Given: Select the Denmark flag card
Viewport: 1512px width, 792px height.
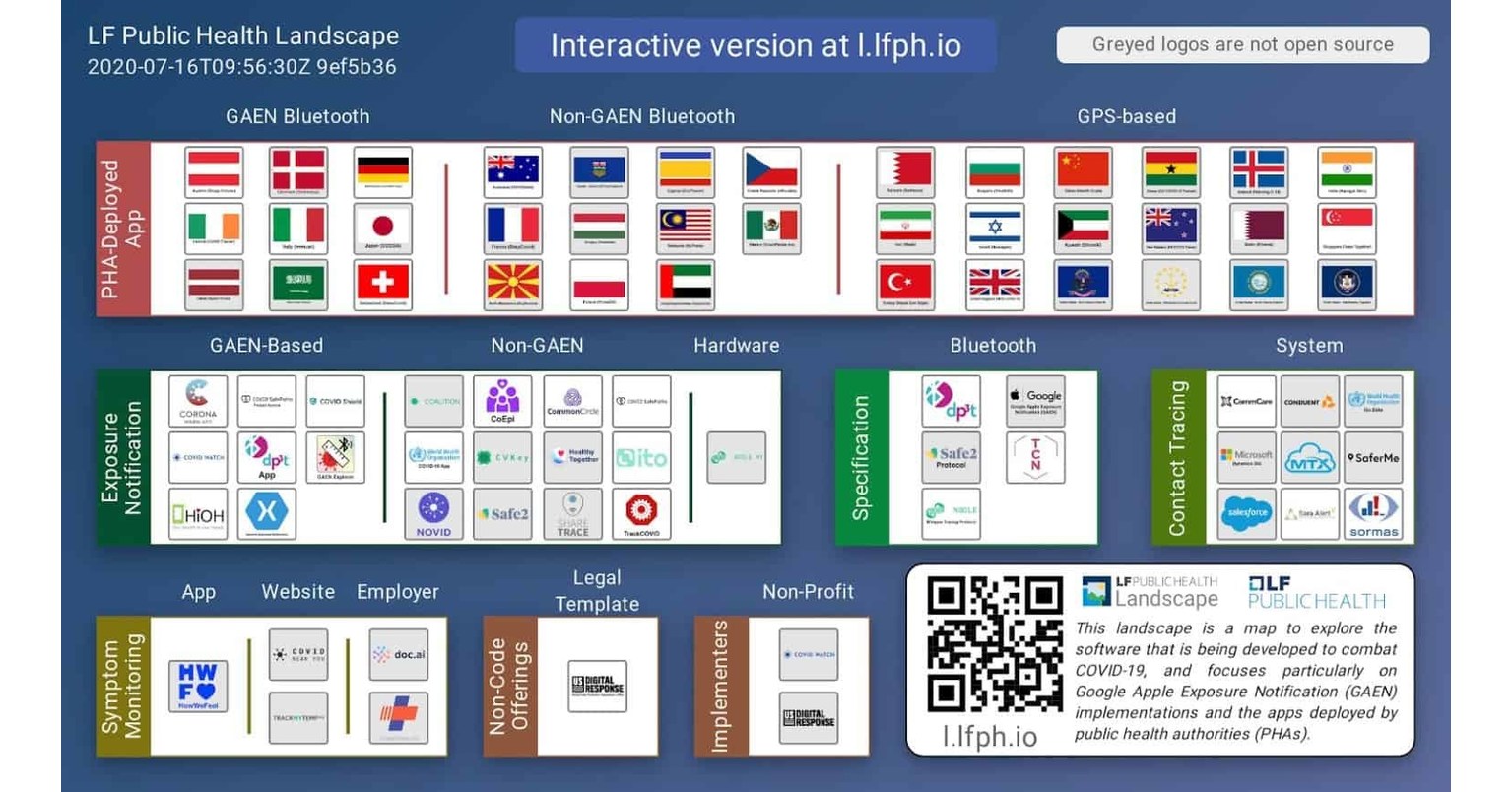Looking at the screenshot, I should click(298, 171).
